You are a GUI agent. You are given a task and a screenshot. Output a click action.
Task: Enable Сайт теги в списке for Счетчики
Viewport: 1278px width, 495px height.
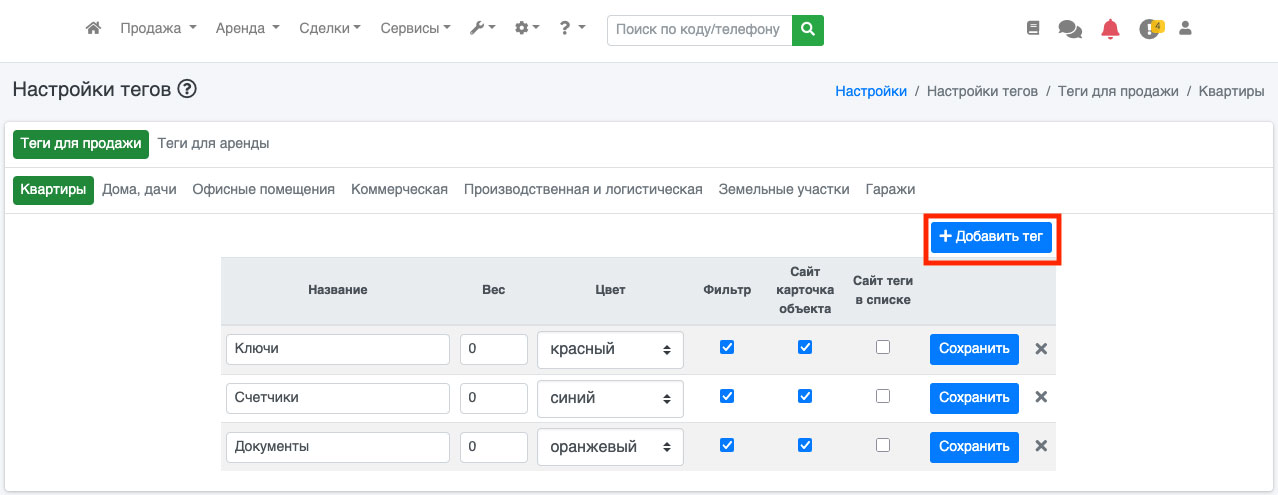tap(882, 396)
